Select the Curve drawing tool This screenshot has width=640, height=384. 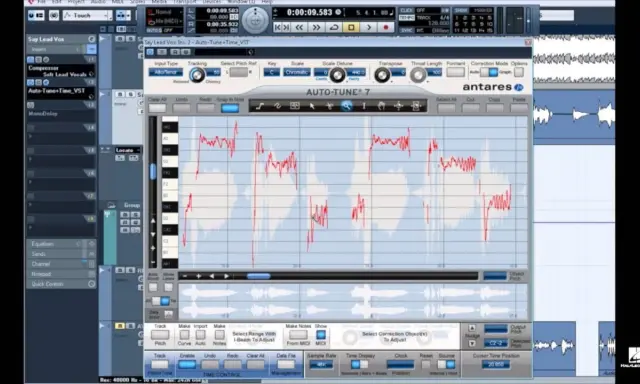277,106
